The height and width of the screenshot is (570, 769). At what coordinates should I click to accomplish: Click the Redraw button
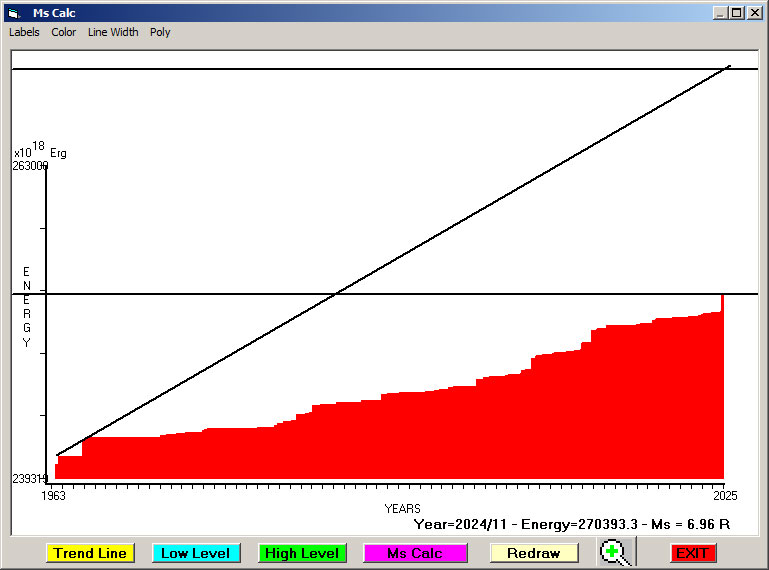[533, 553]
